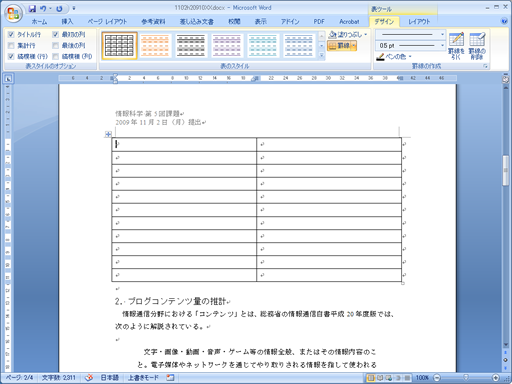
Task: Switch to the 挿入 tab
Action: coord(67,22)
